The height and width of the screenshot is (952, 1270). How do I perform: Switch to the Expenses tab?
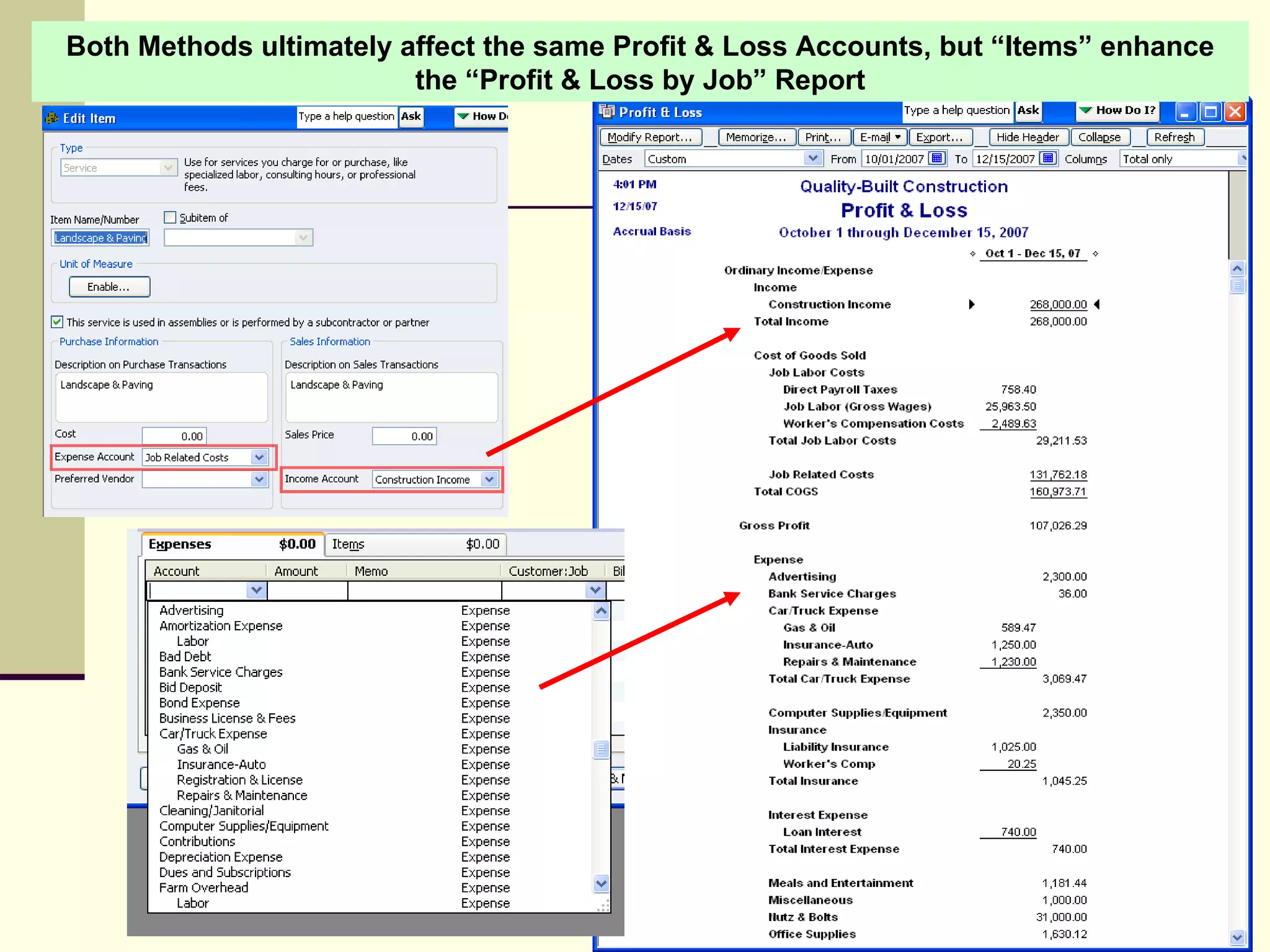(232, 544)
